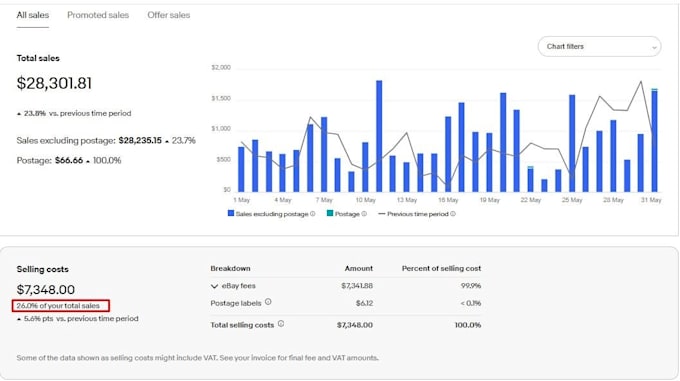Click the 26.0% of your total sales text

tap(58, 306)
